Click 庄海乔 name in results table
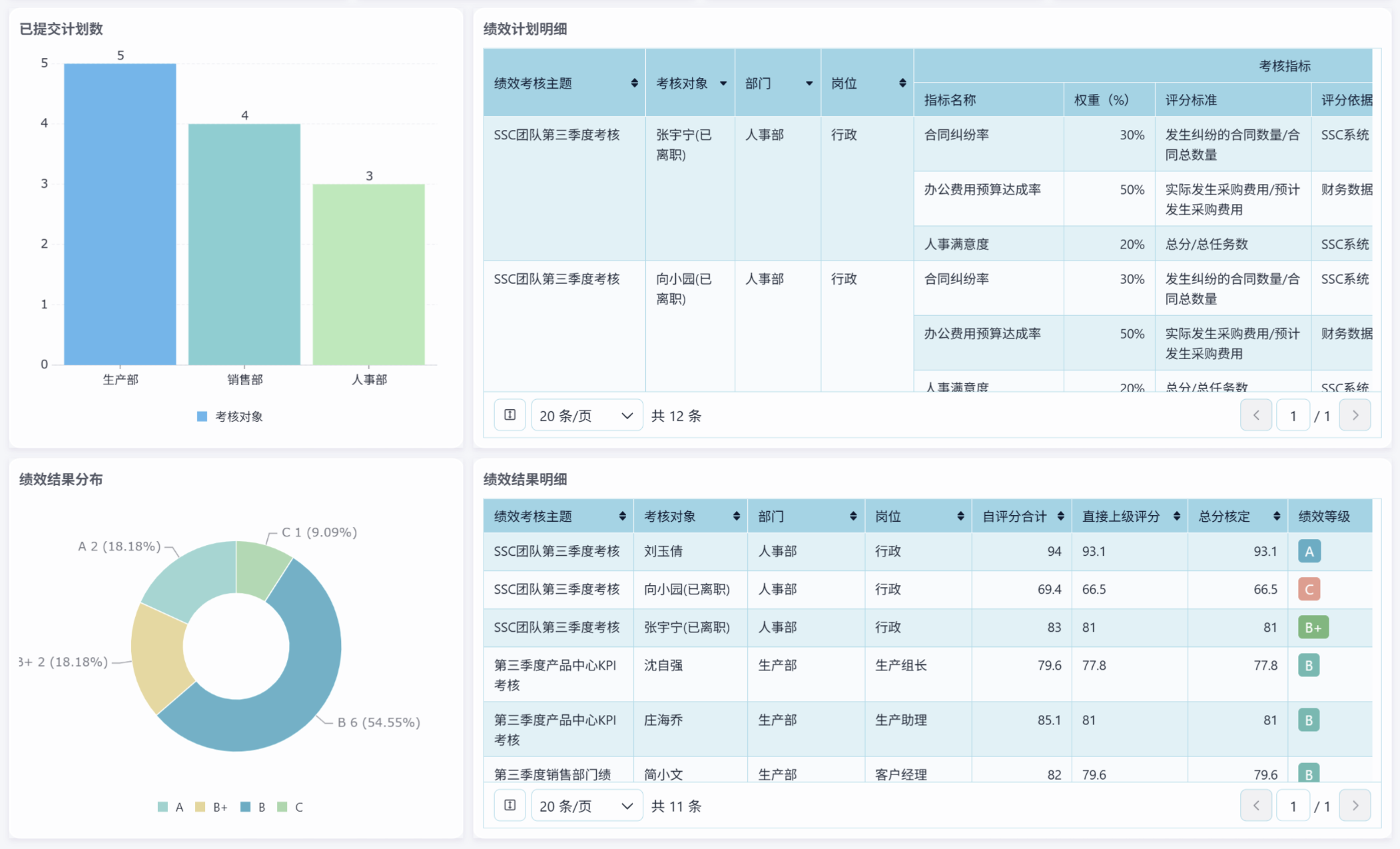Viewport: 1400px width, 849px height. 663,720
